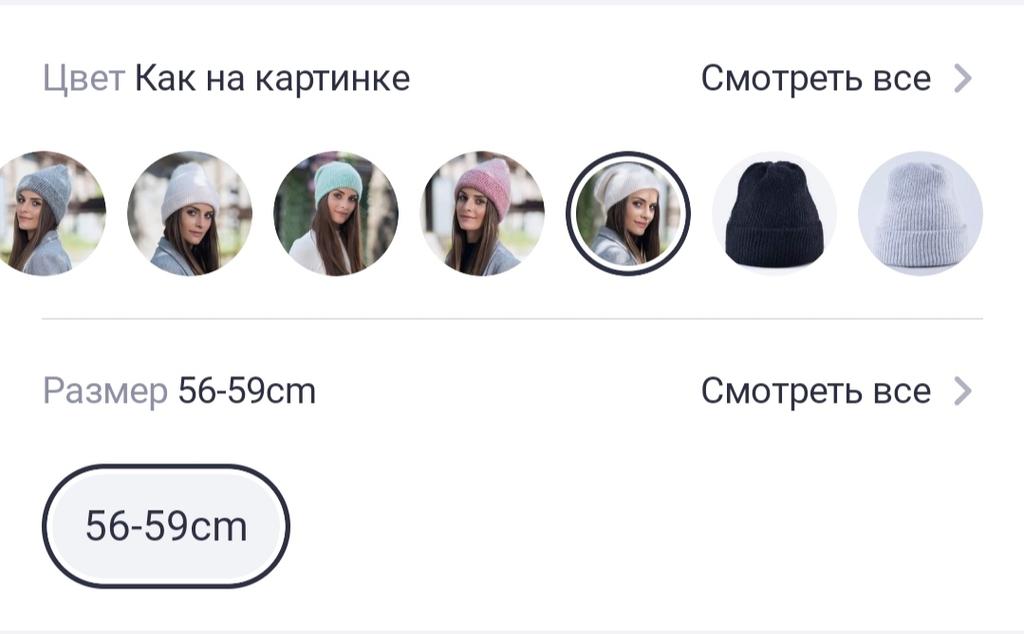Click the 56-59cm text beside Размер
This screenshot has width=1024, height=634.
[x=247, y=391]
